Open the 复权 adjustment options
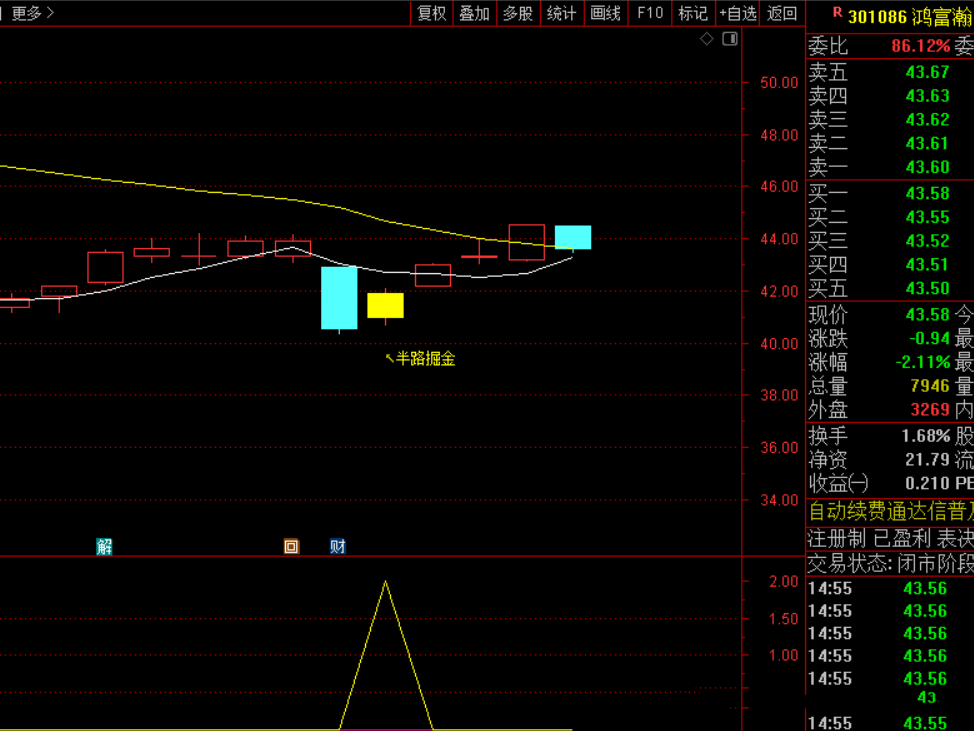 click(x=432, y=13)
